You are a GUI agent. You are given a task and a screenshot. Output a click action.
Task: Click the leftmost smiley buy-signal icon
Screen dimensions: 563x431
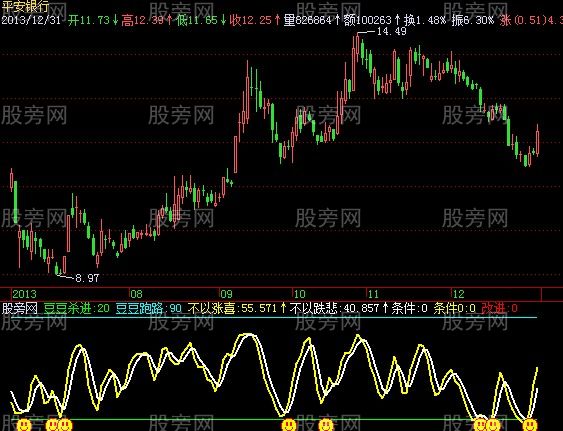click(24, 425)
